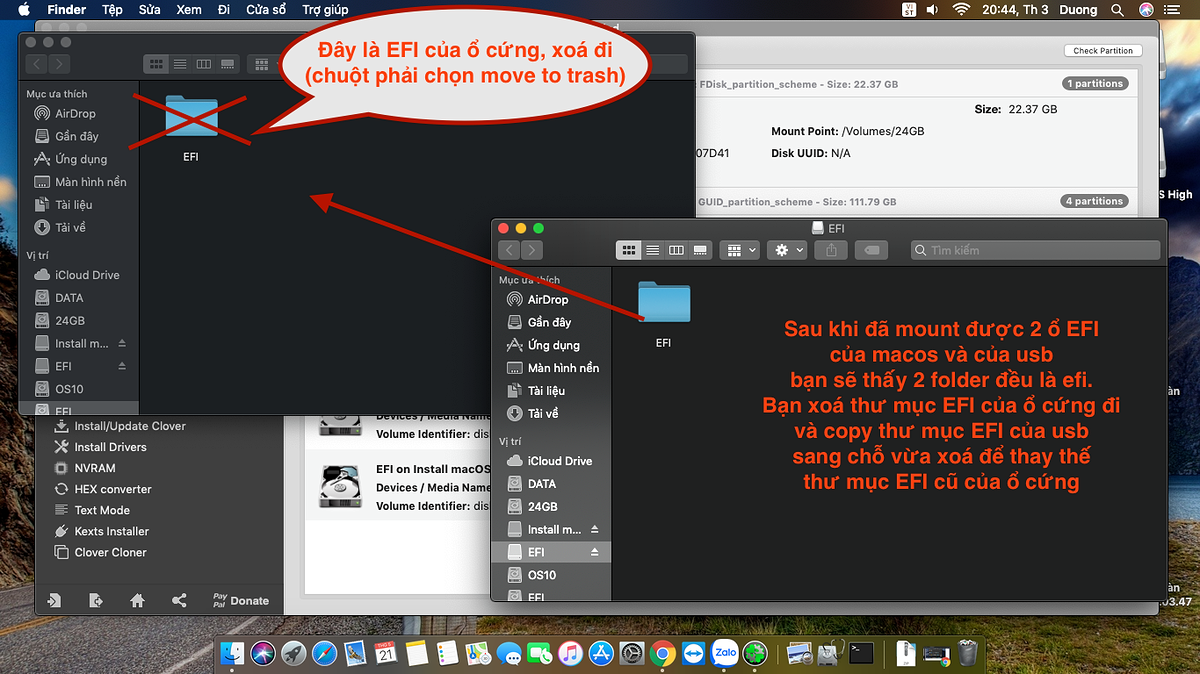The width and height of the screenshot is (1200, 674).
Task: Switch rear Finder window to gallery view
Action: [x=227, y=64]
